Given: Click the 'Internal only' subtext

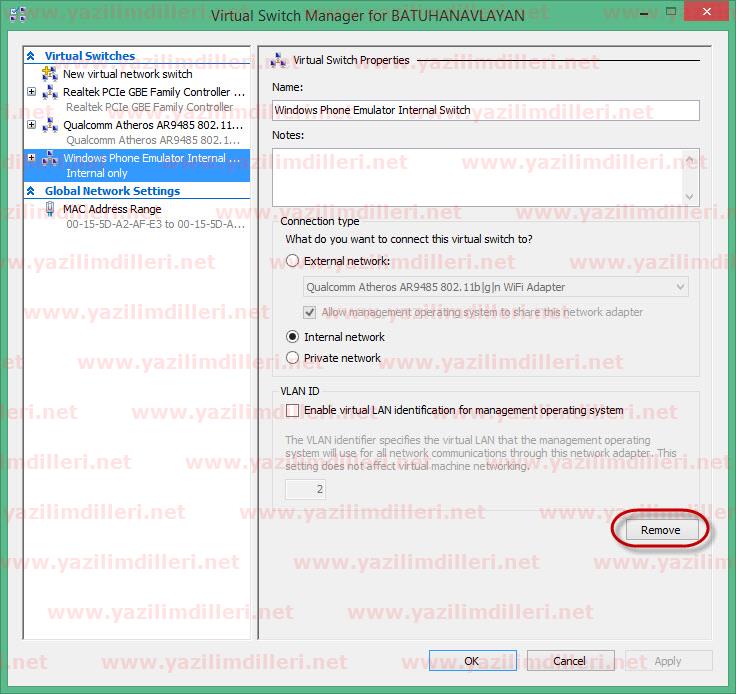Looking at the screenshot, I should tap(97, 173).
